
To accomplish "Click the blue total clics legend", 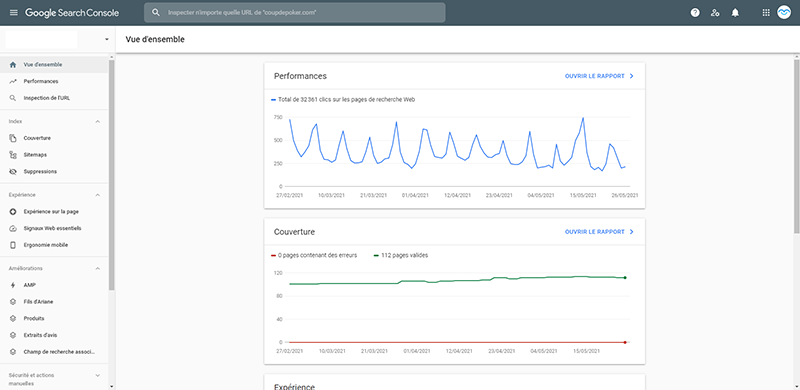I will (x=343, y=100).
